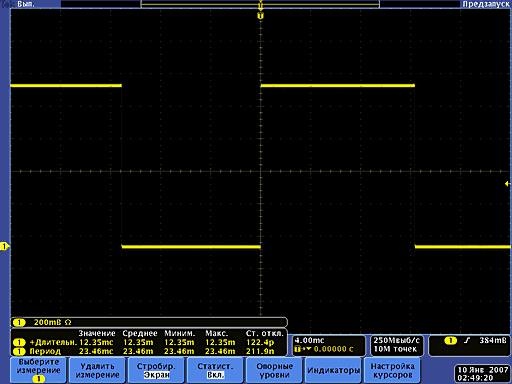Click the trigger level arrow at right edge
The image size is (512, 384).
507,184
